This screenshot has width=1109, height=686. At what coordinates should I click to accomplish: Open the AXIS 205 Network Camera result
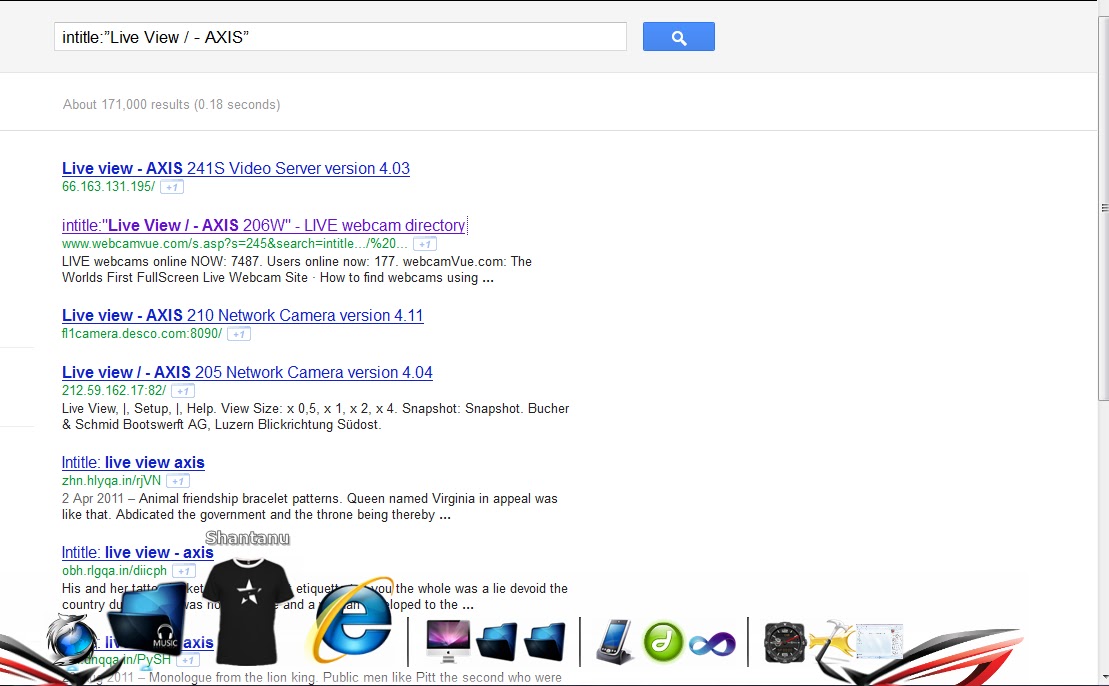[x=247, y=373]
